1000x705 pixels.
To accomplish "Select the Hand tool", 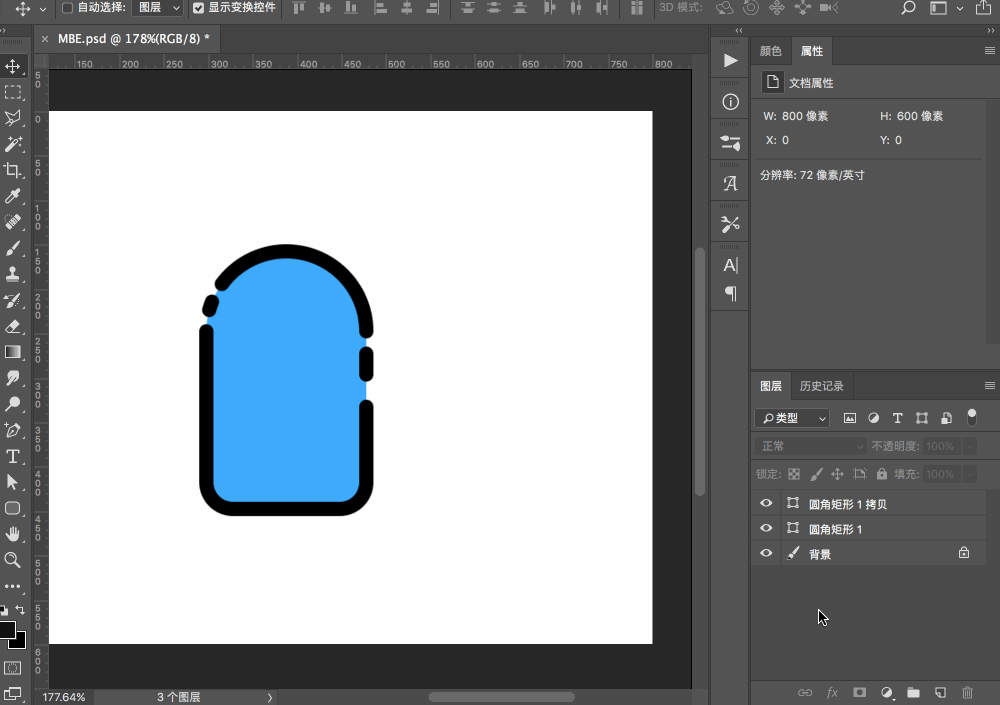I will 13,534.
